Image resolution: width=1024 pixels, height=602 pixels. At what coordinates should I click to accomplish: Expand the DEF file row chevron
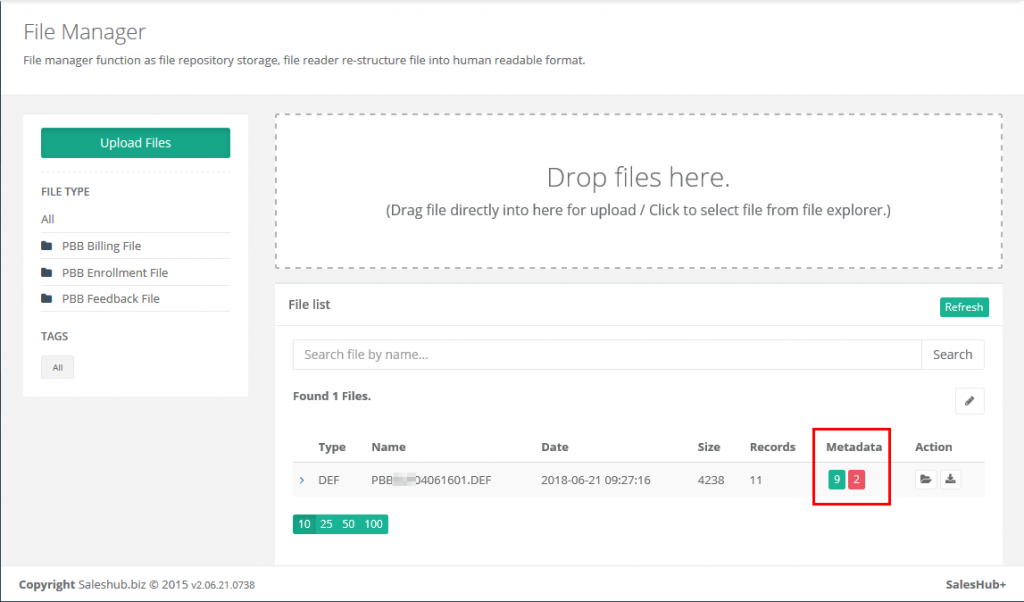(302, 480)
